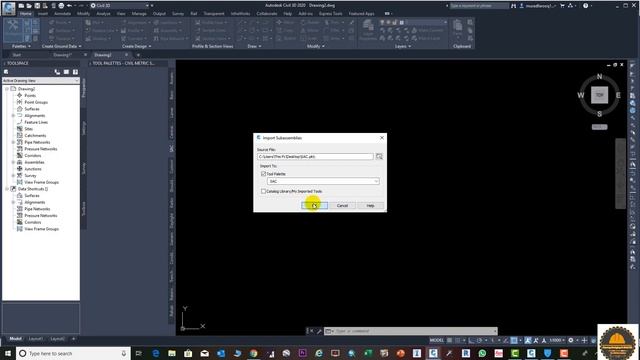The width and height of the screenshot is (640, 360).
Task: Click the Layer Properties icon in Layers panel
Action: pyautogui.click(x=368, y=29)
